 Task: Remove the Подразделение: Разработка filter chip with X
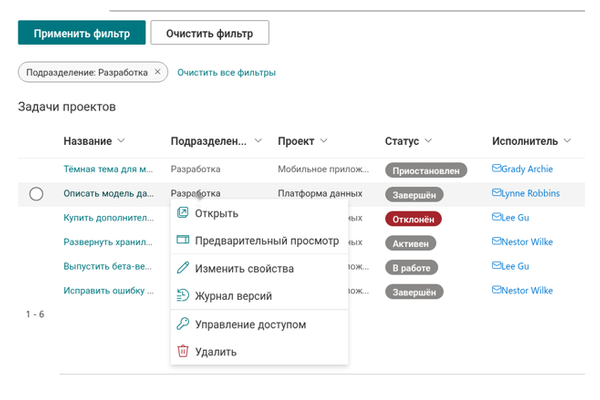[x=157, y=72]
